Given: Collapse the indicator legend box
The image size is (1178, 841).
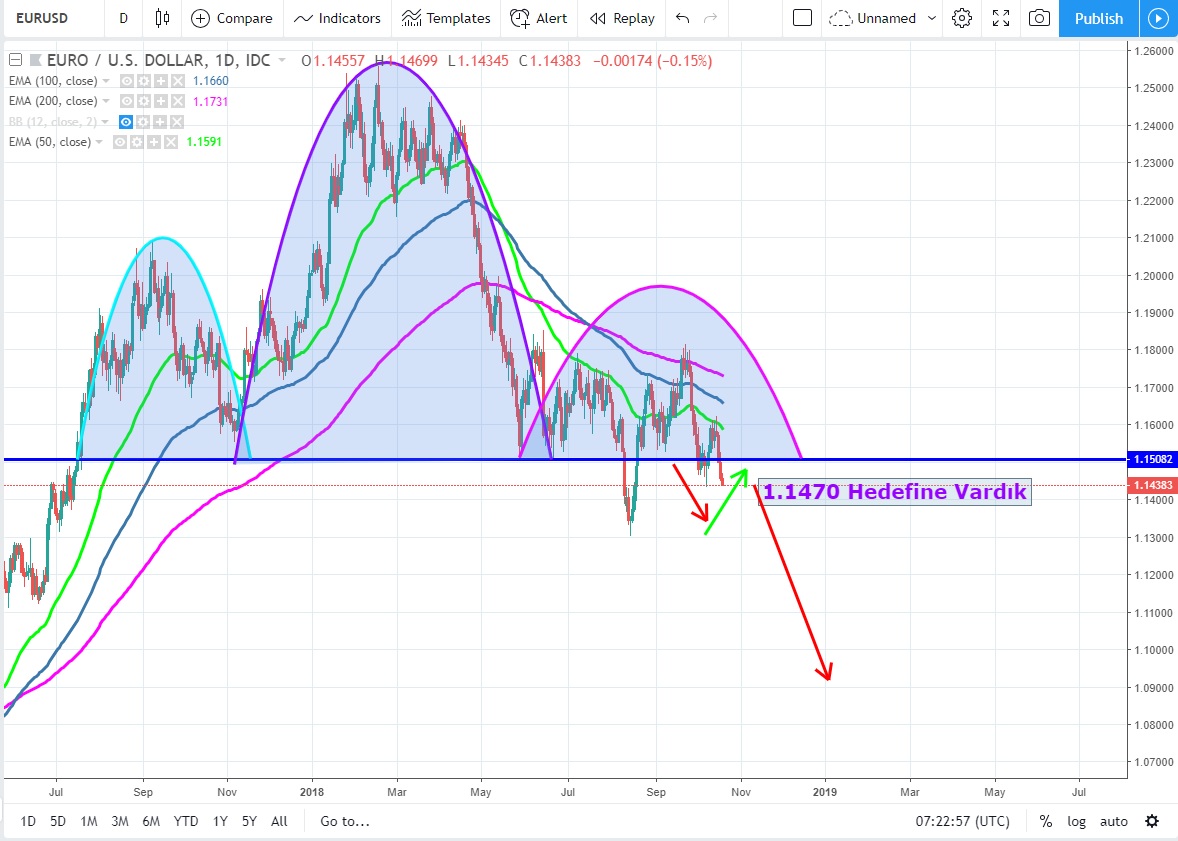Looking at the screenshot, I should pos(14,60).
